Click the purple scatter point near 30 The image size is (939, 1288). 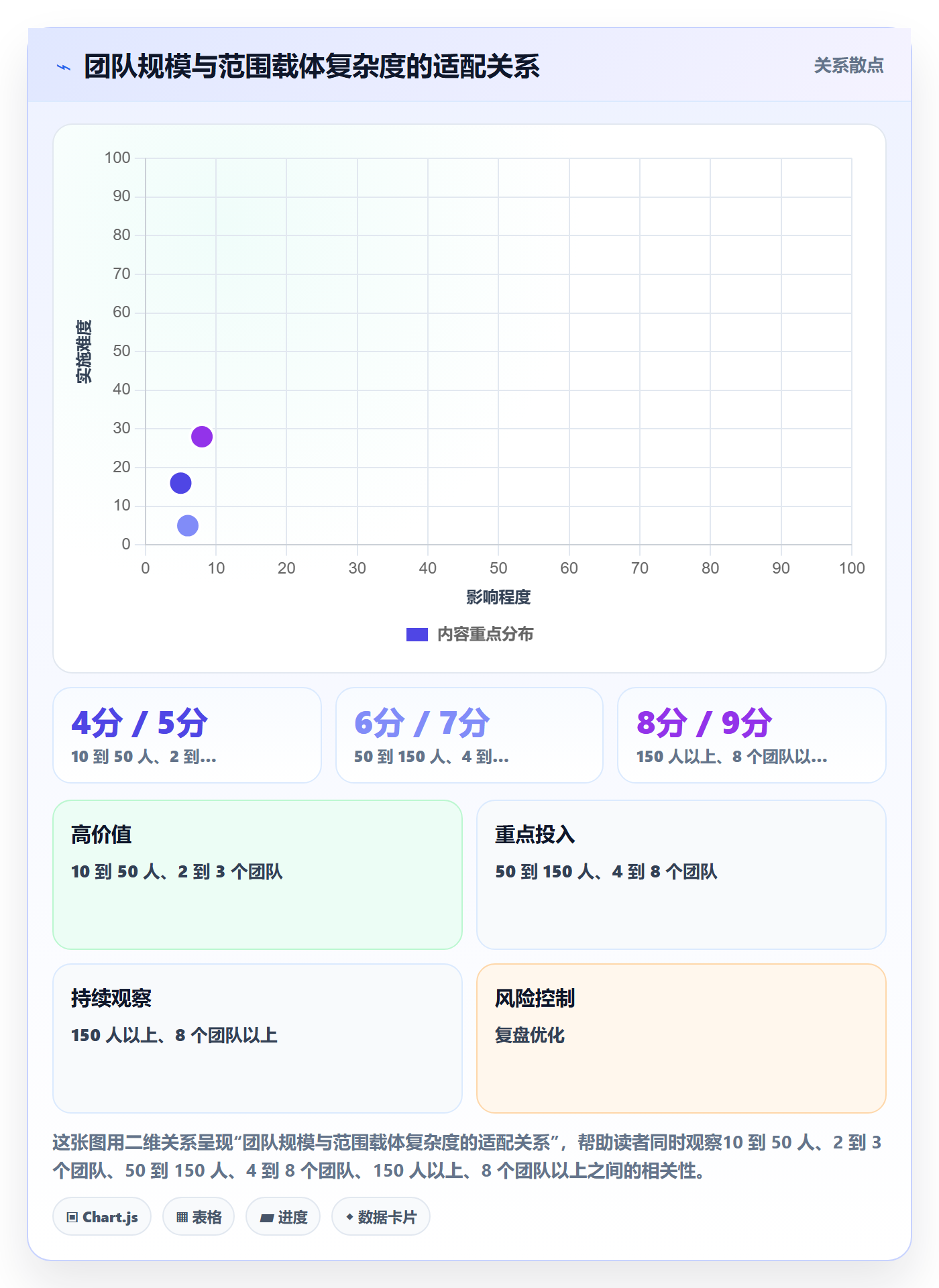(202, 437)
